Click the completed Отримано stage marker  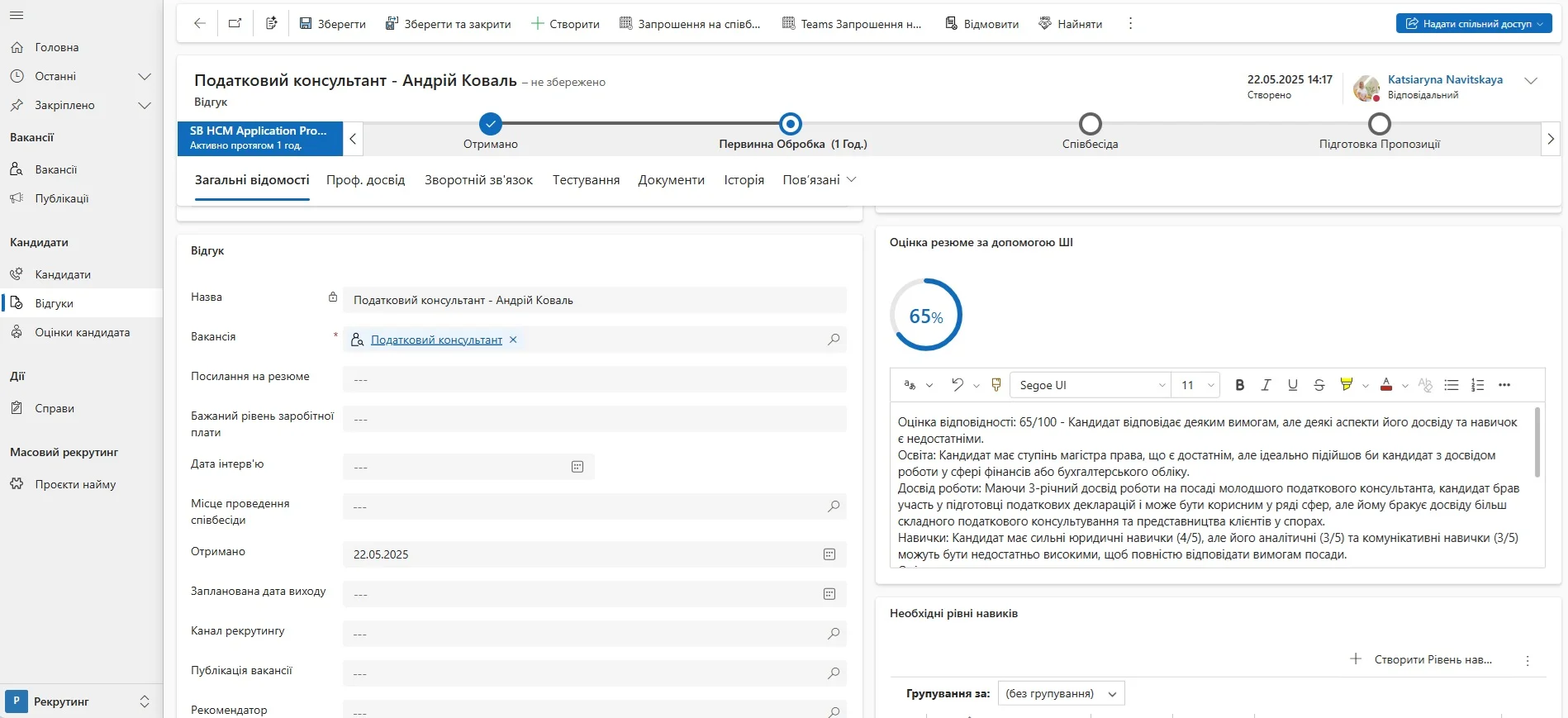click(x=491, y=124)
